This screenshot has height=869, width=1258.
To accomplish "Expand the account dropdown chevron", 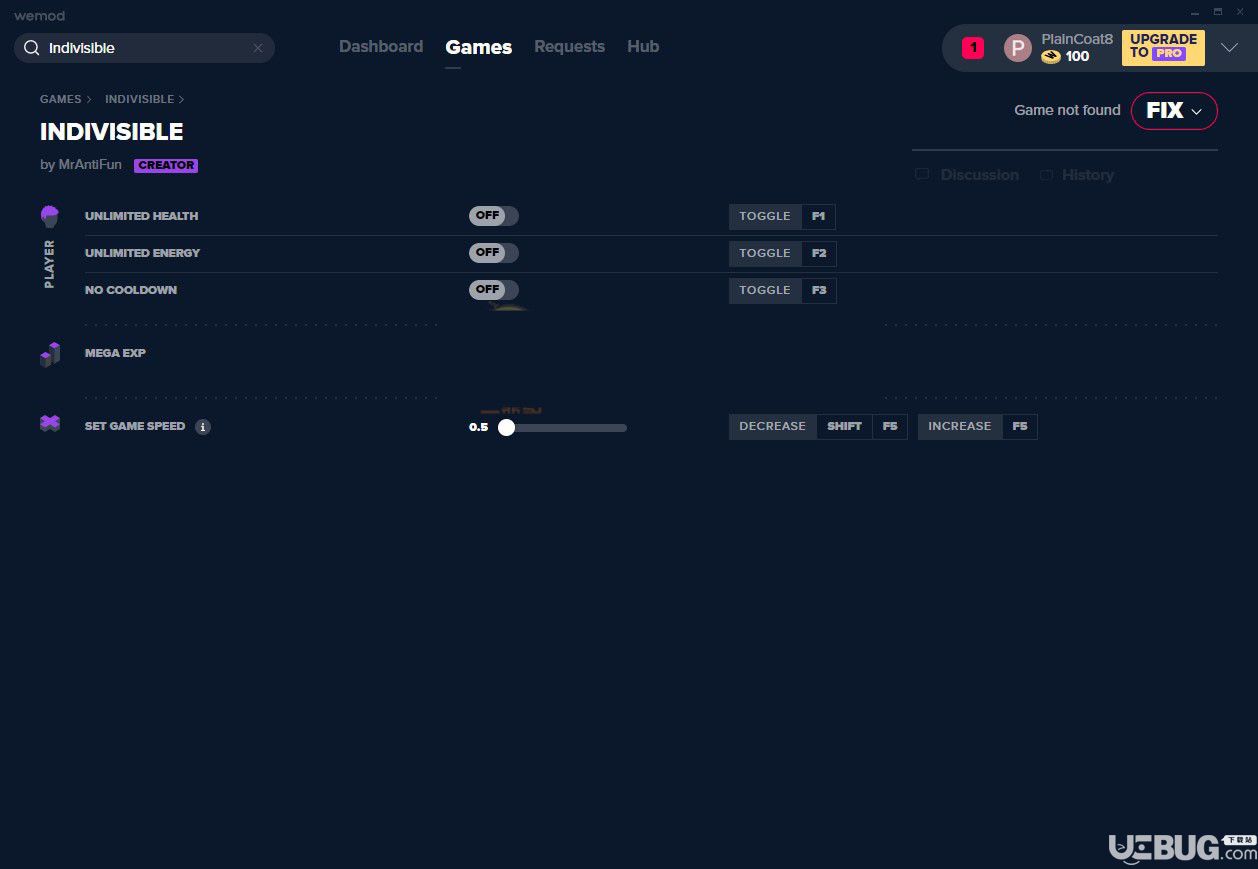I will pyautogui.click(x=1230, y=48).
